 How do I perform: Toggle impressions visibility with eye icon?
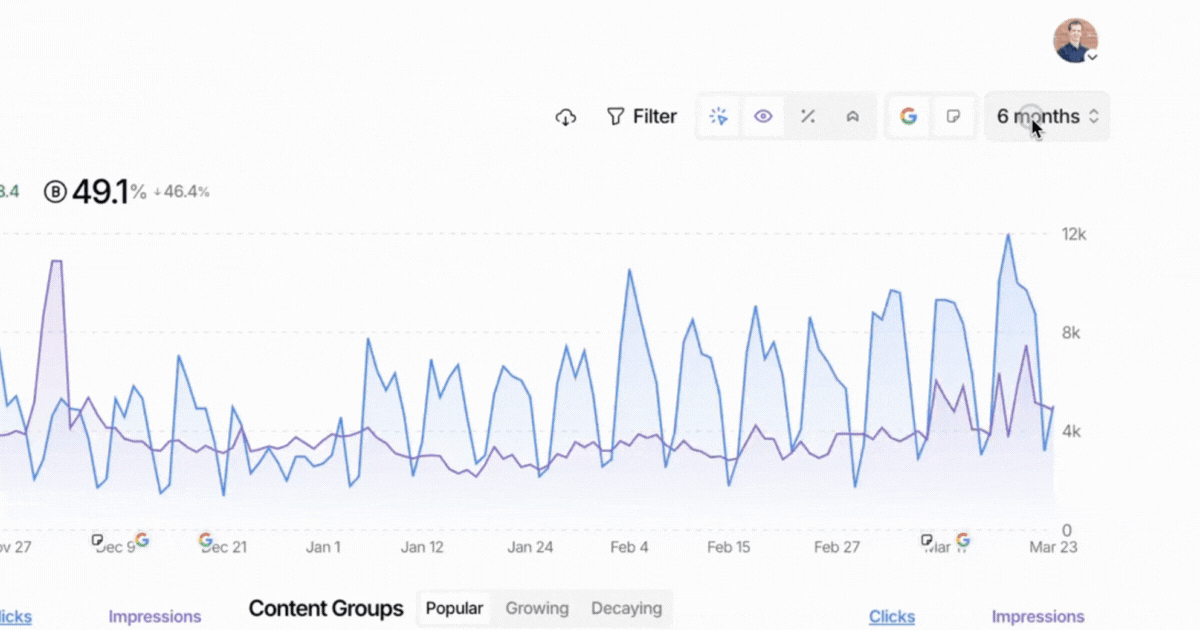coord(763,117)
